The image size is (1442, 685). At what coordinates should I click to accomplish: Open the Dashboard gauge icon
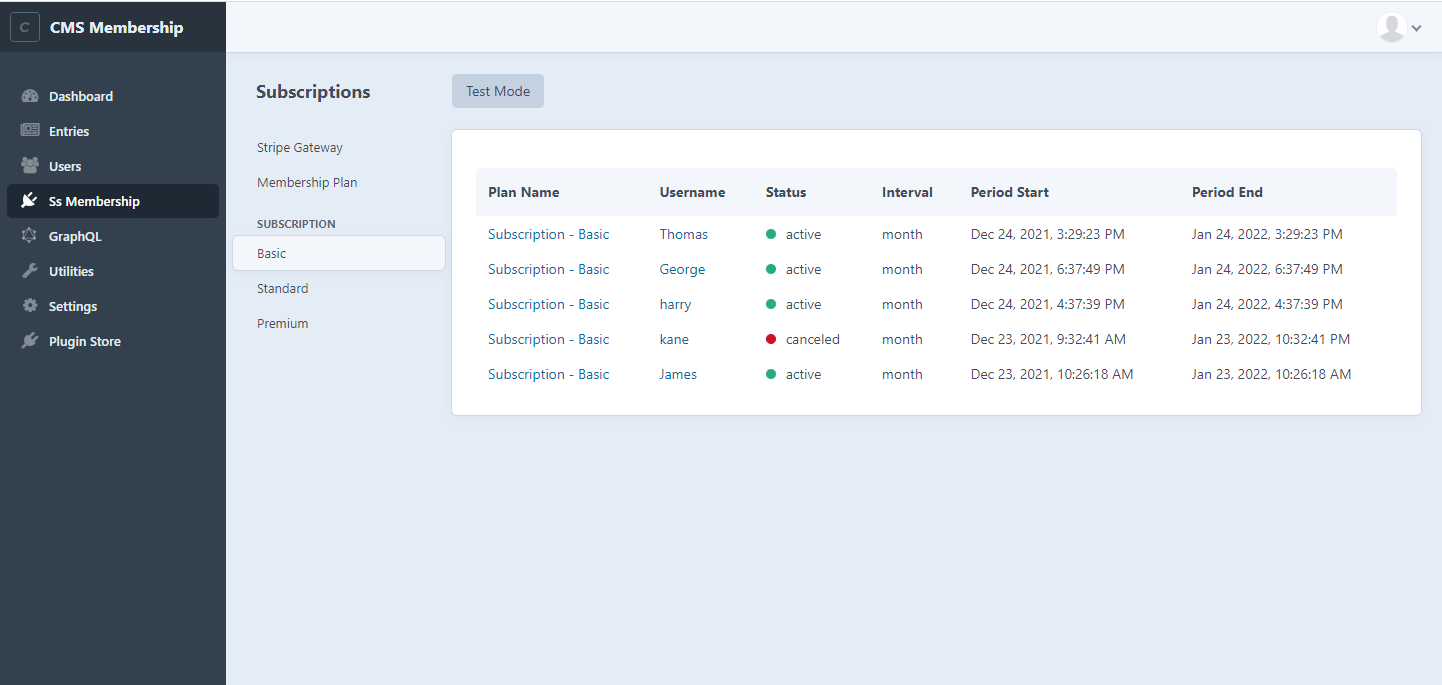(x=30, y=96)
